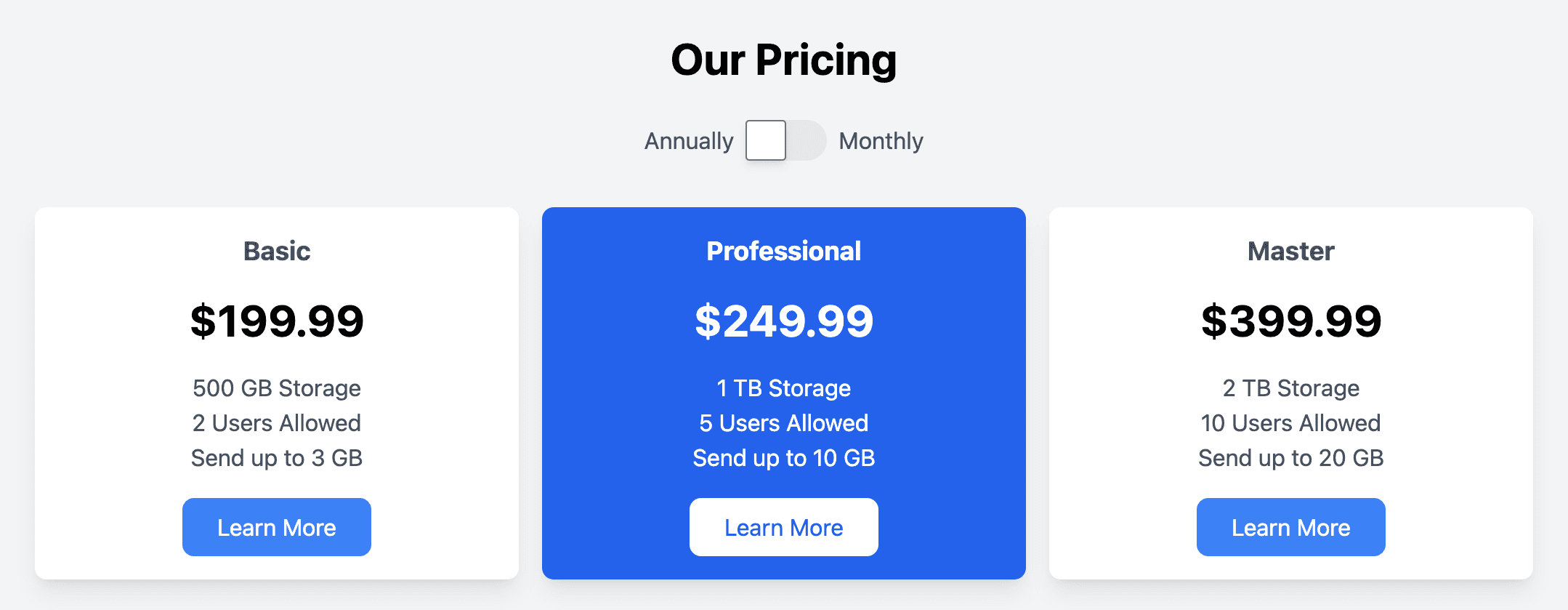Click Learn More on the Professional plan

coord(784,527)
